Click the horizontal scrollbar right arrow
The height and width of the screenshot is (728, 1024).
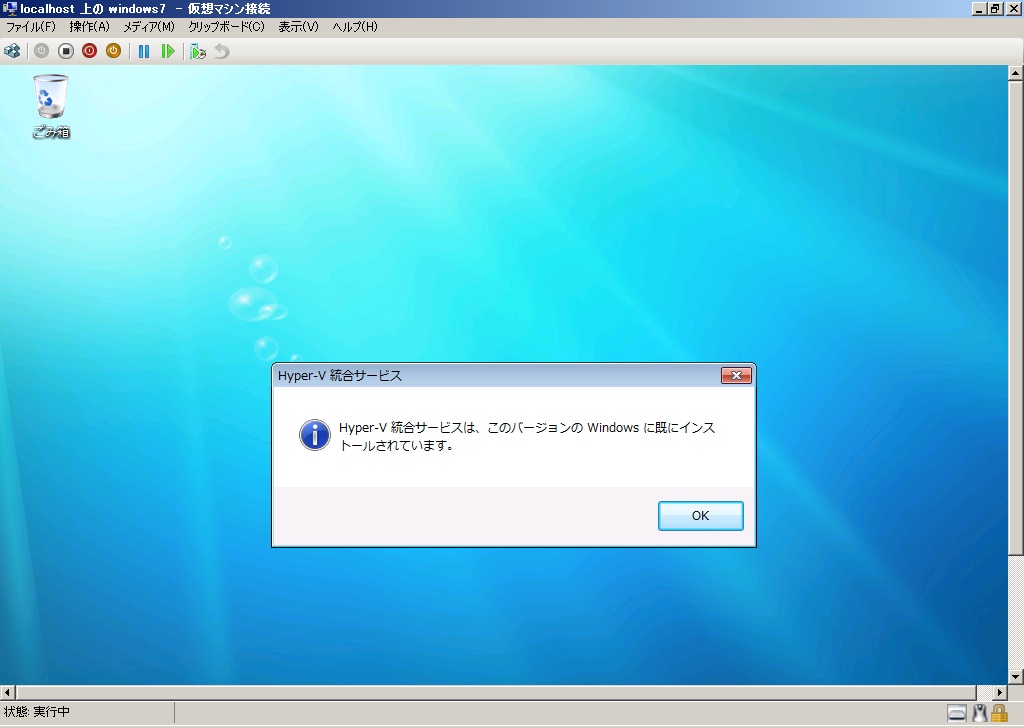pyautogui.click(x=1000, y=692)
